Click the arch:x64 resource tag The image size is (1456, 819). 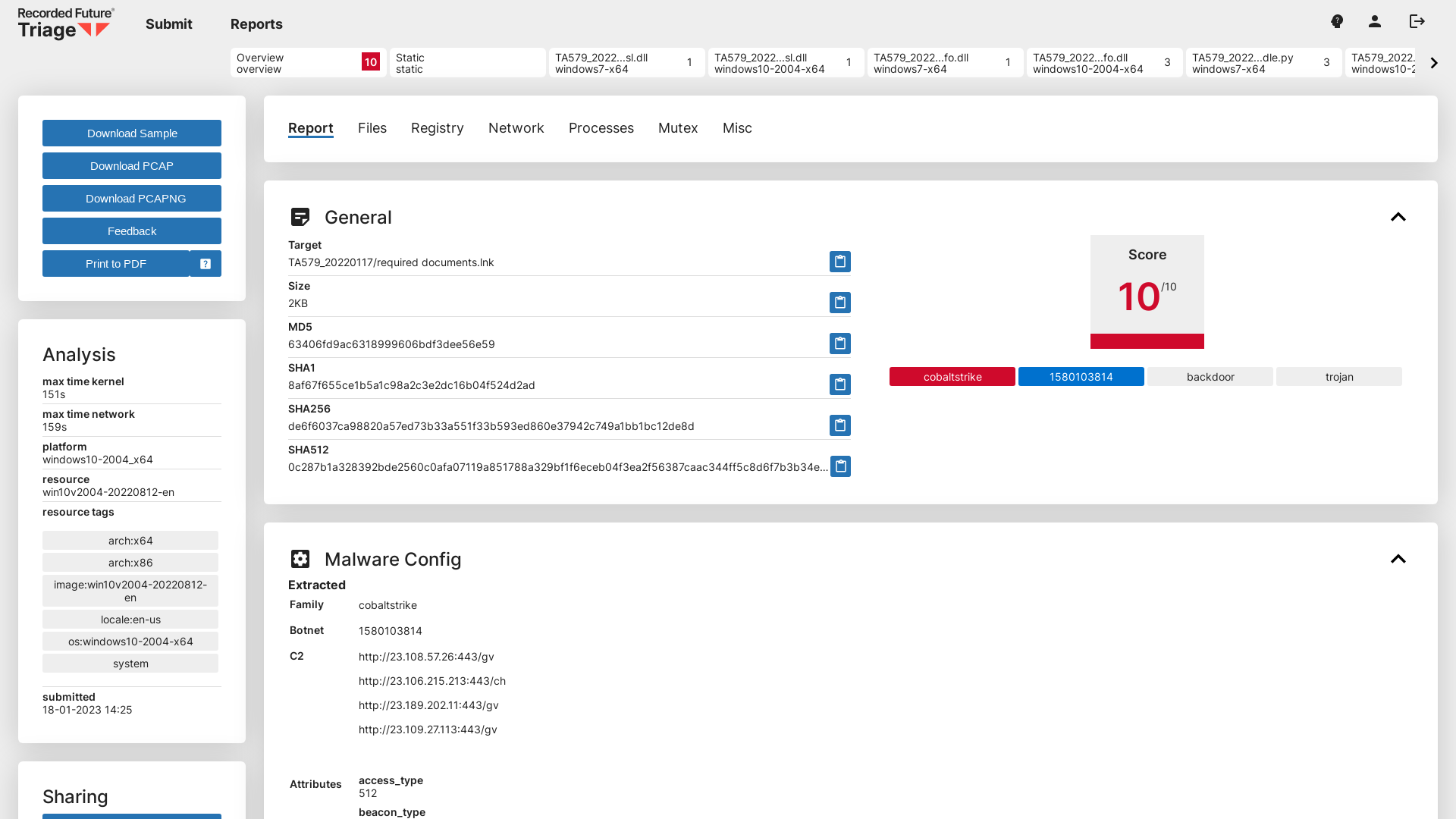tap(130, 541)
